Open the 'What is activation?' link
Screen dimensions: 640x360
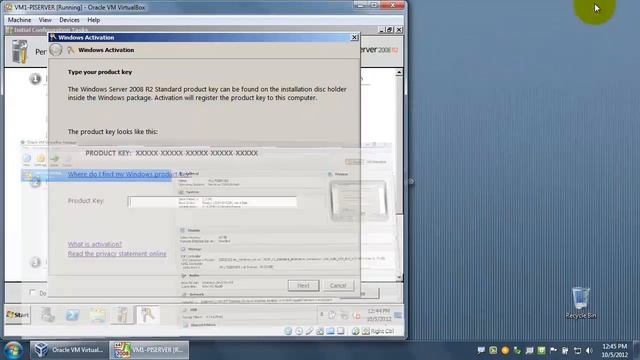pyautogui.click(x=95, y=244)
